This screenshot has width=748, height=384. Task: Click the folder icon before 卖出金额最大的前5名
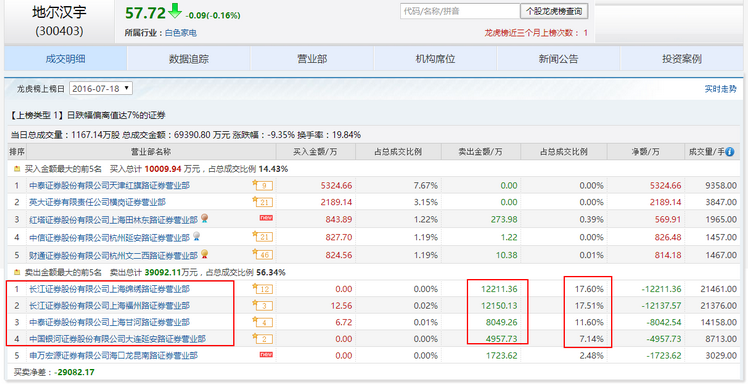pos(17,272)
